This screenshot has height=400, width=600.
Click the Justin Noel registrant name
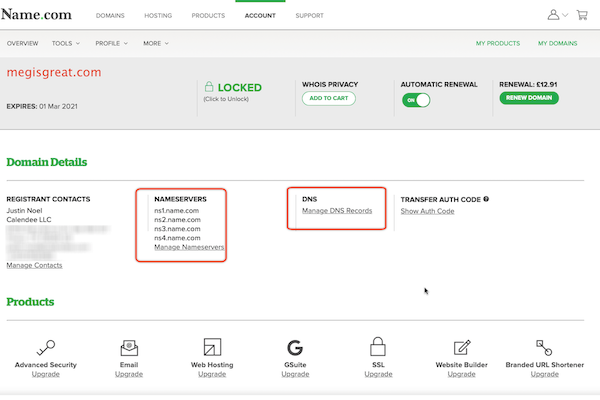[x=24, y=211]
